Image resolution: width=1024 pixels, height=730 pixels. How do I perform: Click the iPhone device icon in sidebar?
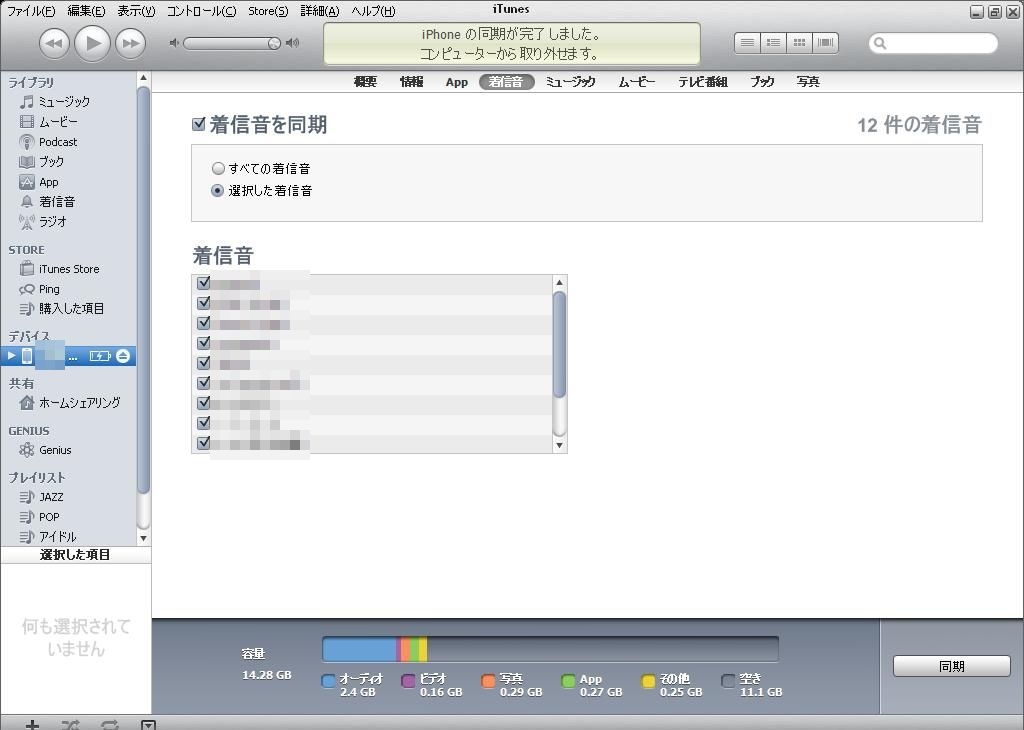[27, 356]
